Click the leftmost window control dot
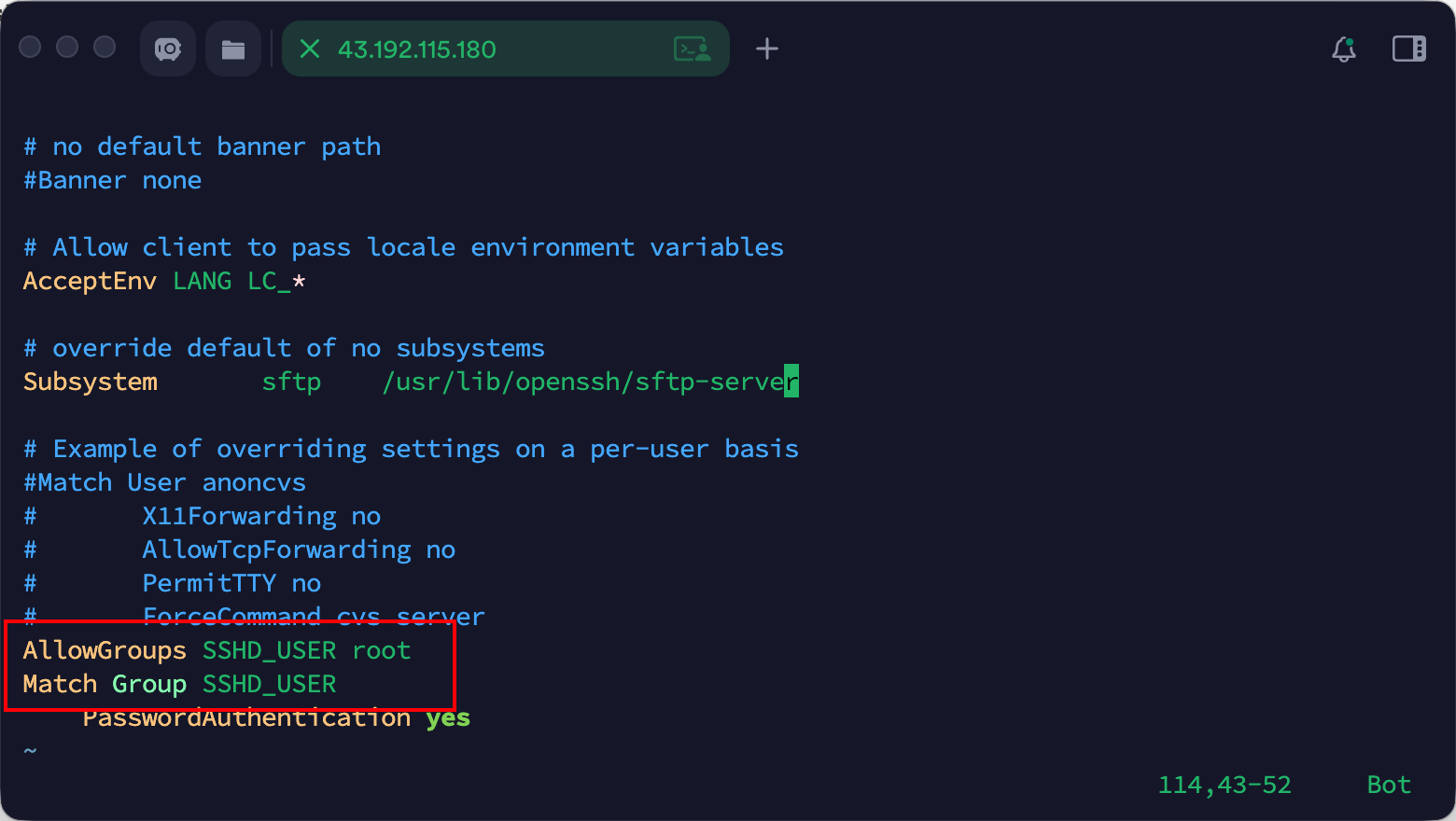The image size is (1456, 821). point(30,47)
